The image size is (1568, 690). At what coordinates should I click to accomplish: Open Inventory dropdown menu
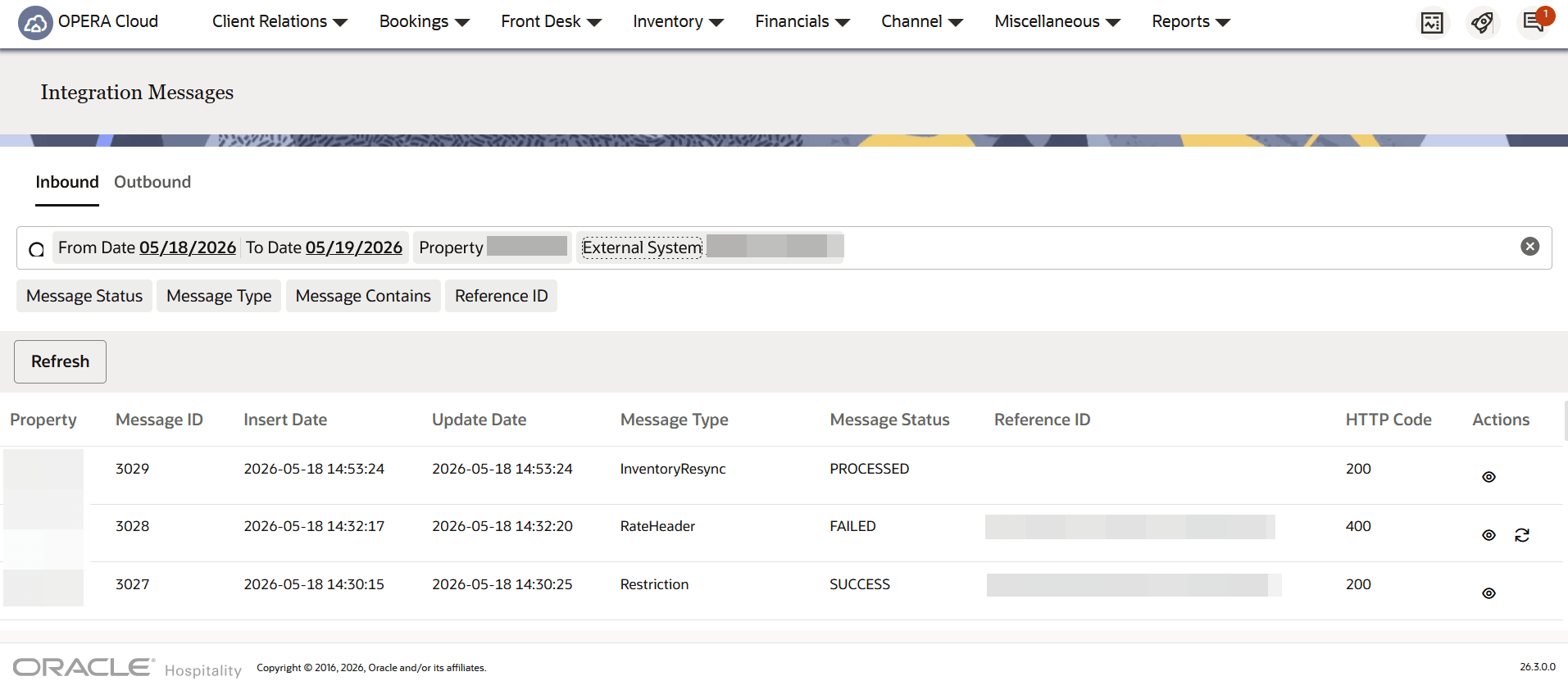[x=678, y=22]
